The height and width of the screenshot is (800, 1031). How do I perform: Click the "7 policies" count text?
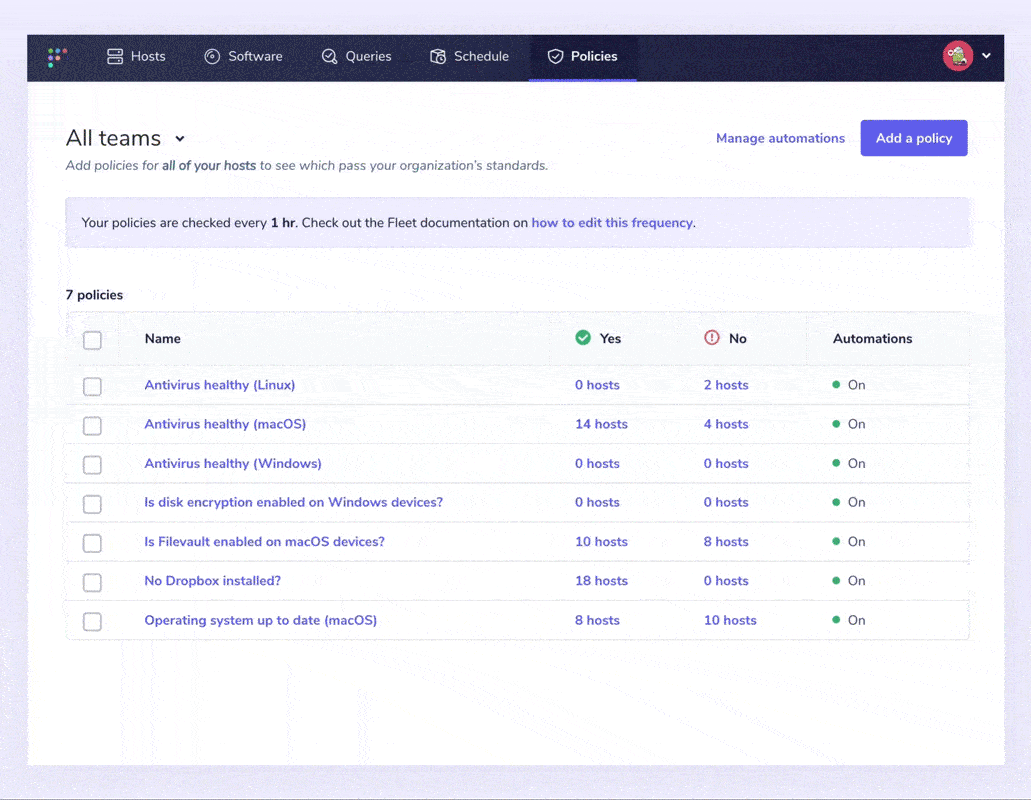(x=94, y=295)
